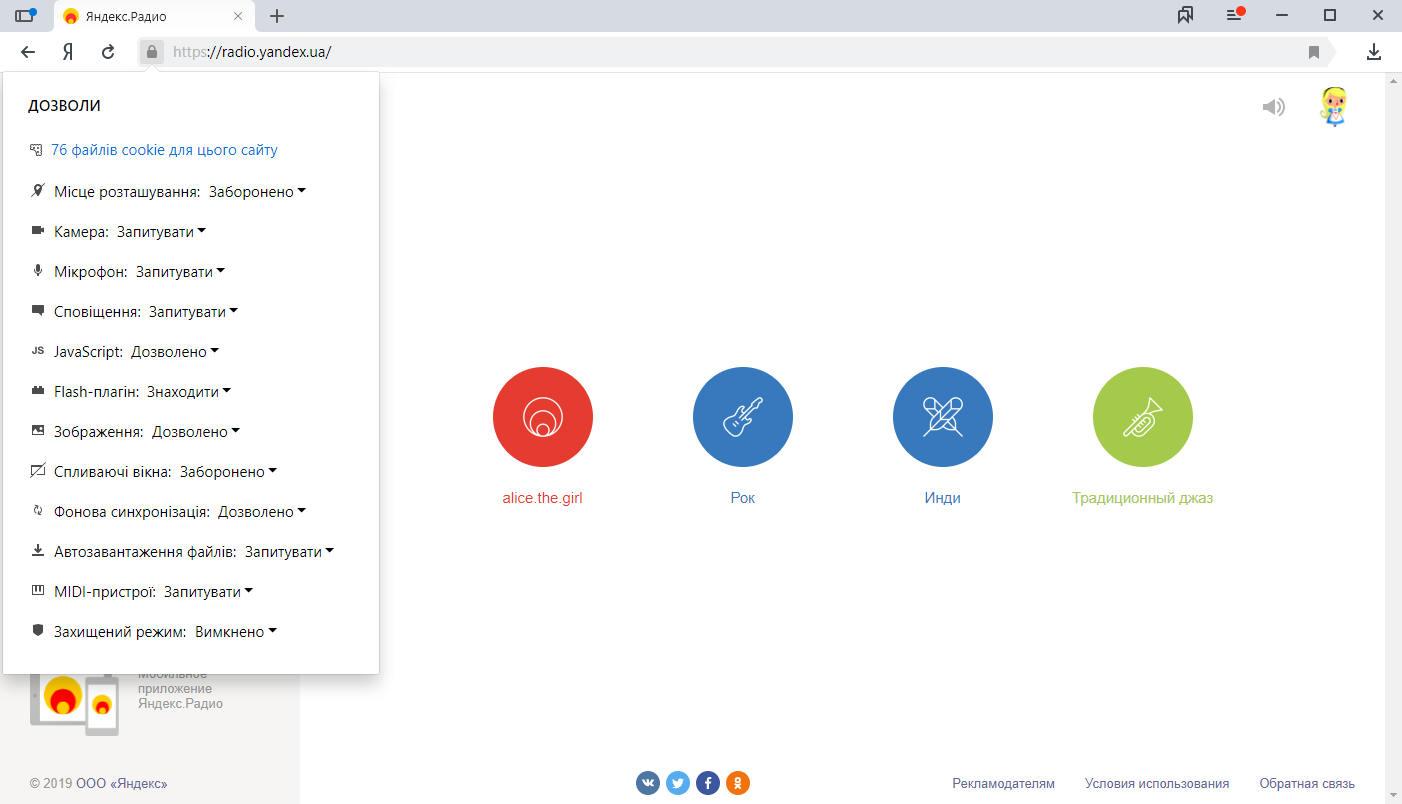Change the JavaScript permission dropdown

[x=175, y=351]
